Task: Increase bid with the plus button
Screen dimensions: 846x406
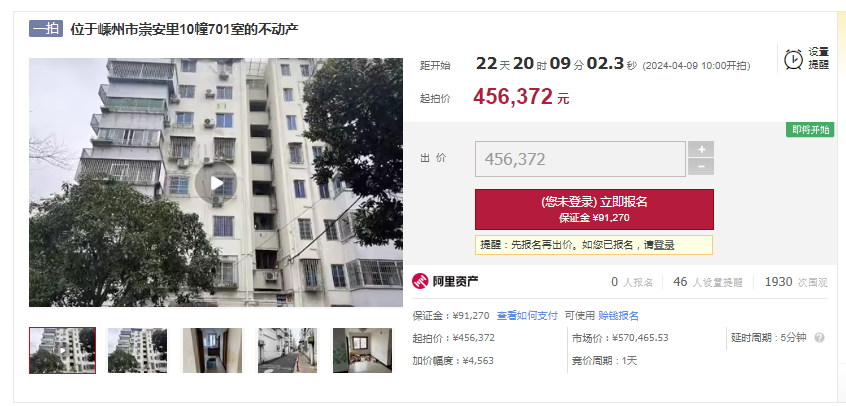Action: [701, 149]
